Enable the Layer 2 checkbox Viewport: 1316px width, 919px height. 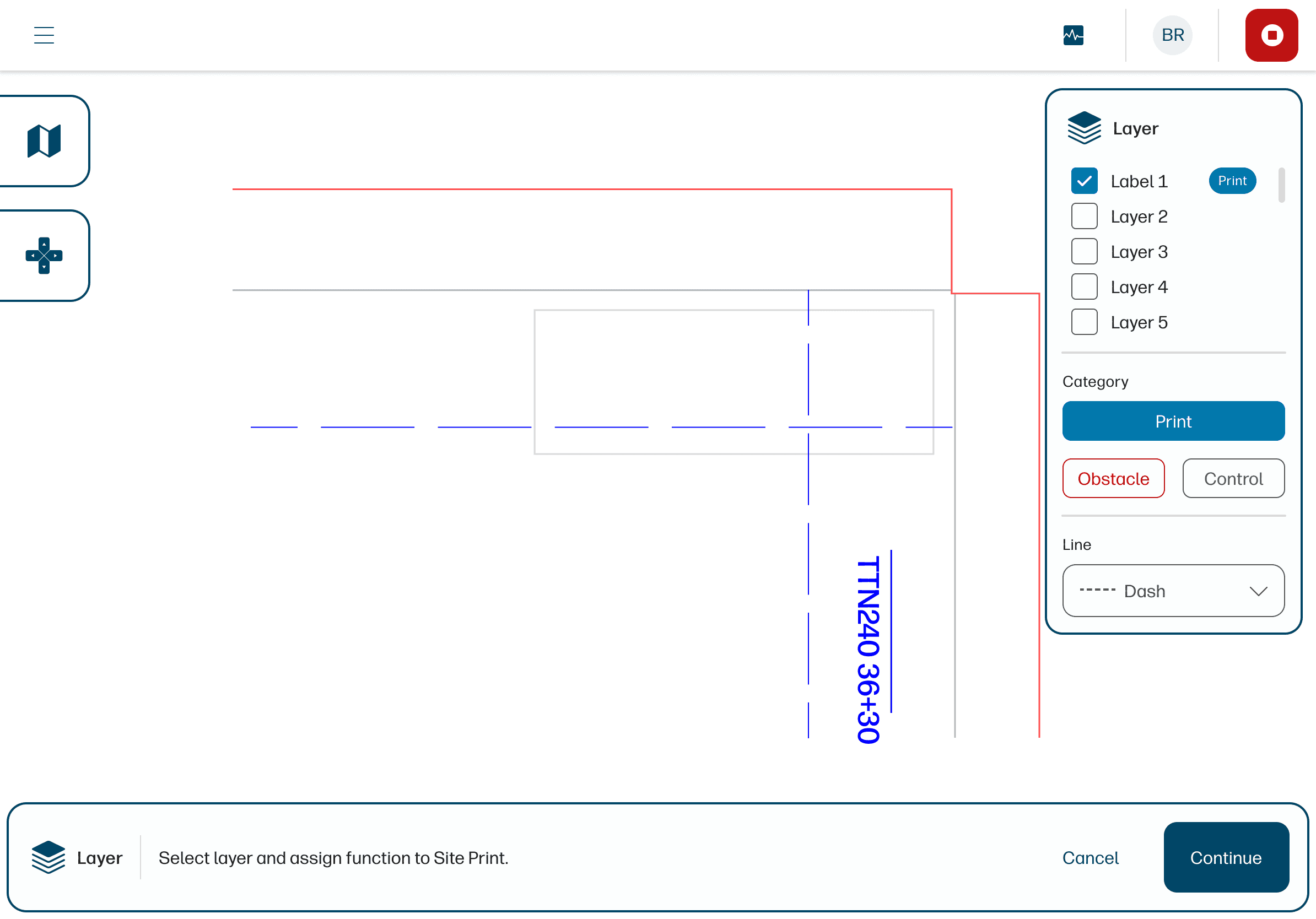coord(1084,216)
